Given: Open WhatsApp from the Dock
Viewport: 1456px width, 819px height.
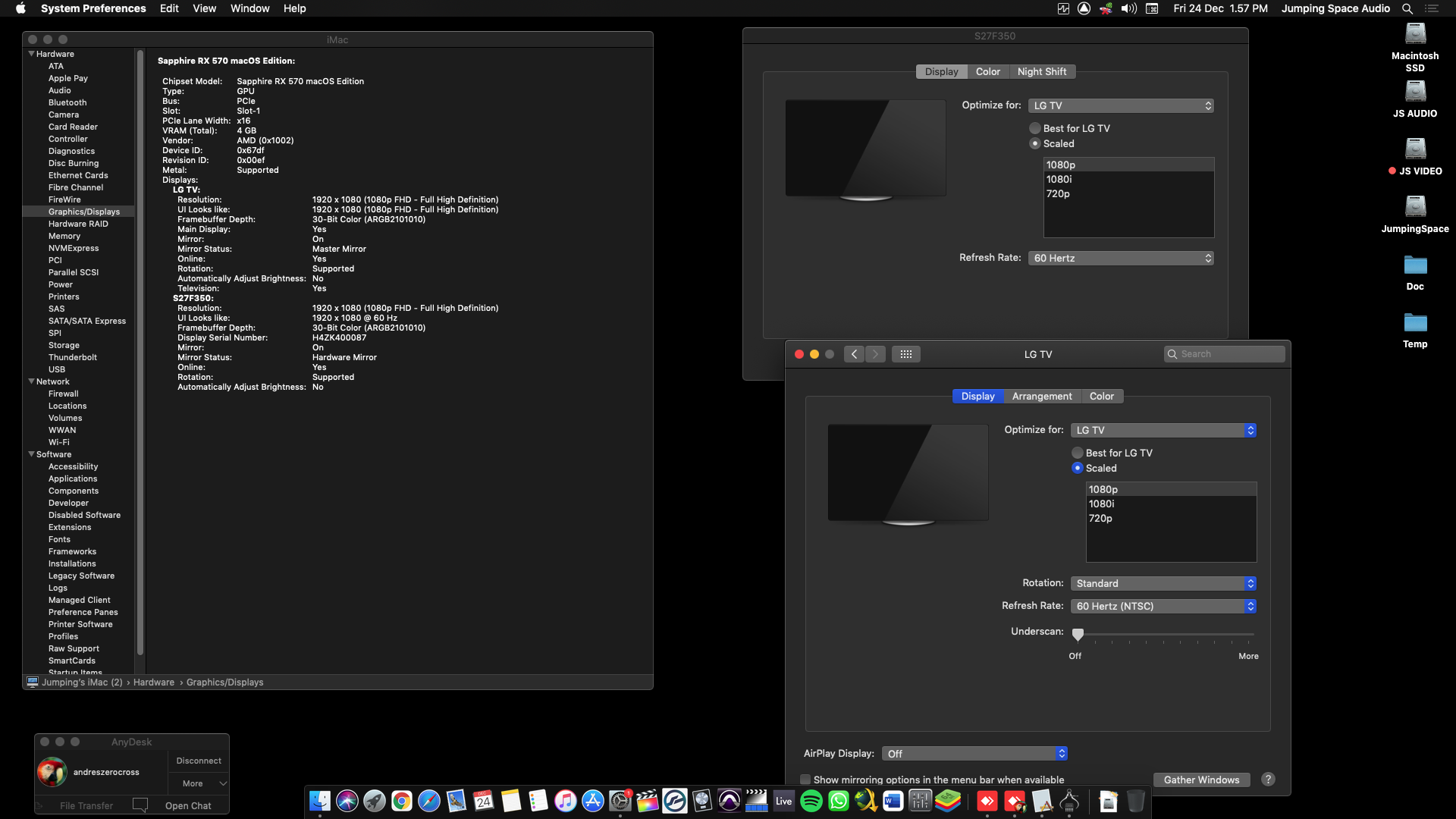Looking at the screenshot, I should point(838,800).
